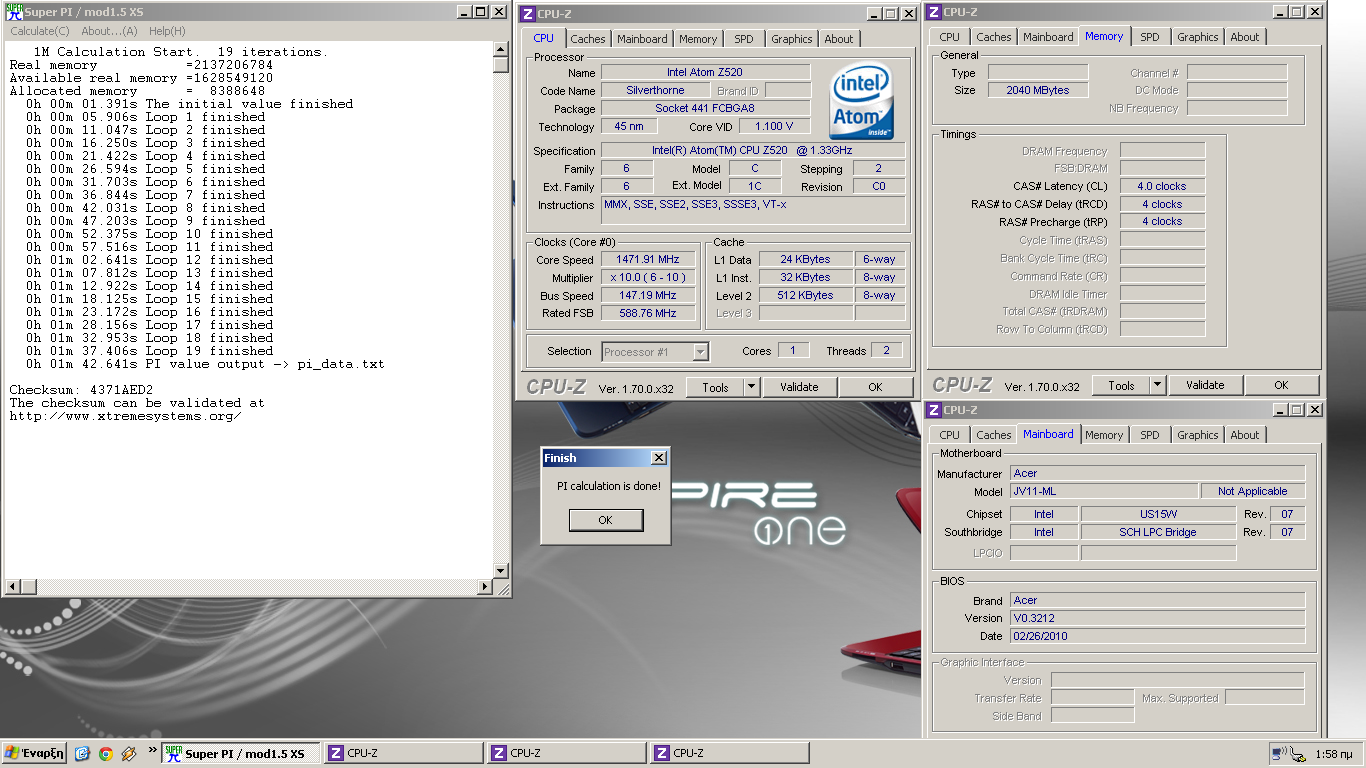Image resolution: width=1366 pixels, height=768 pixels.
Task: Click the third quick launch icon next to Chrome
Action: tap(128, 753)
